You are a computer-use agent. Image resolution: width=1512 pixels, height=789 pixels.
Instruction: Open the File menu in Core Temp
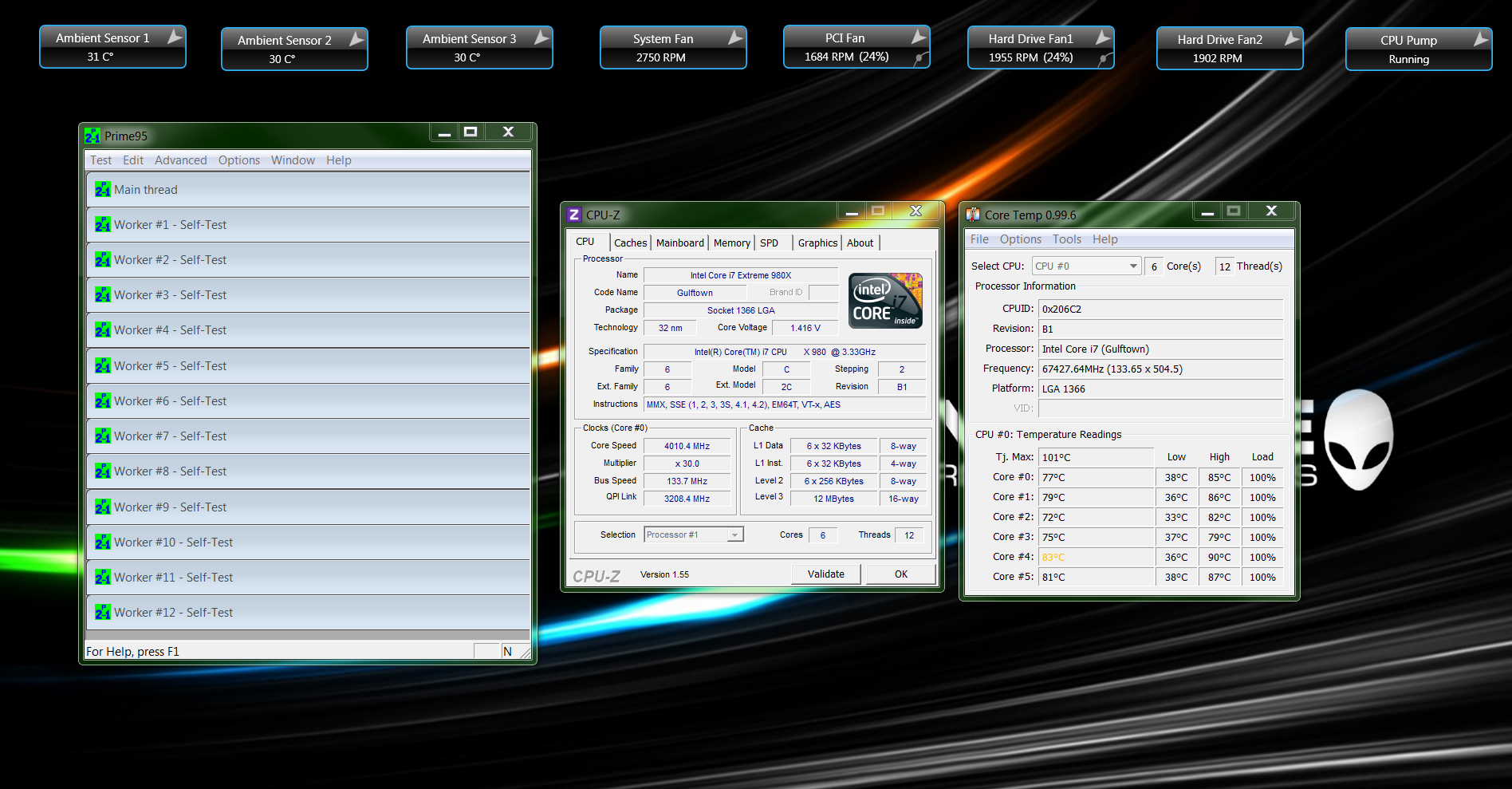pyautogui.click(x=979, y=239)
